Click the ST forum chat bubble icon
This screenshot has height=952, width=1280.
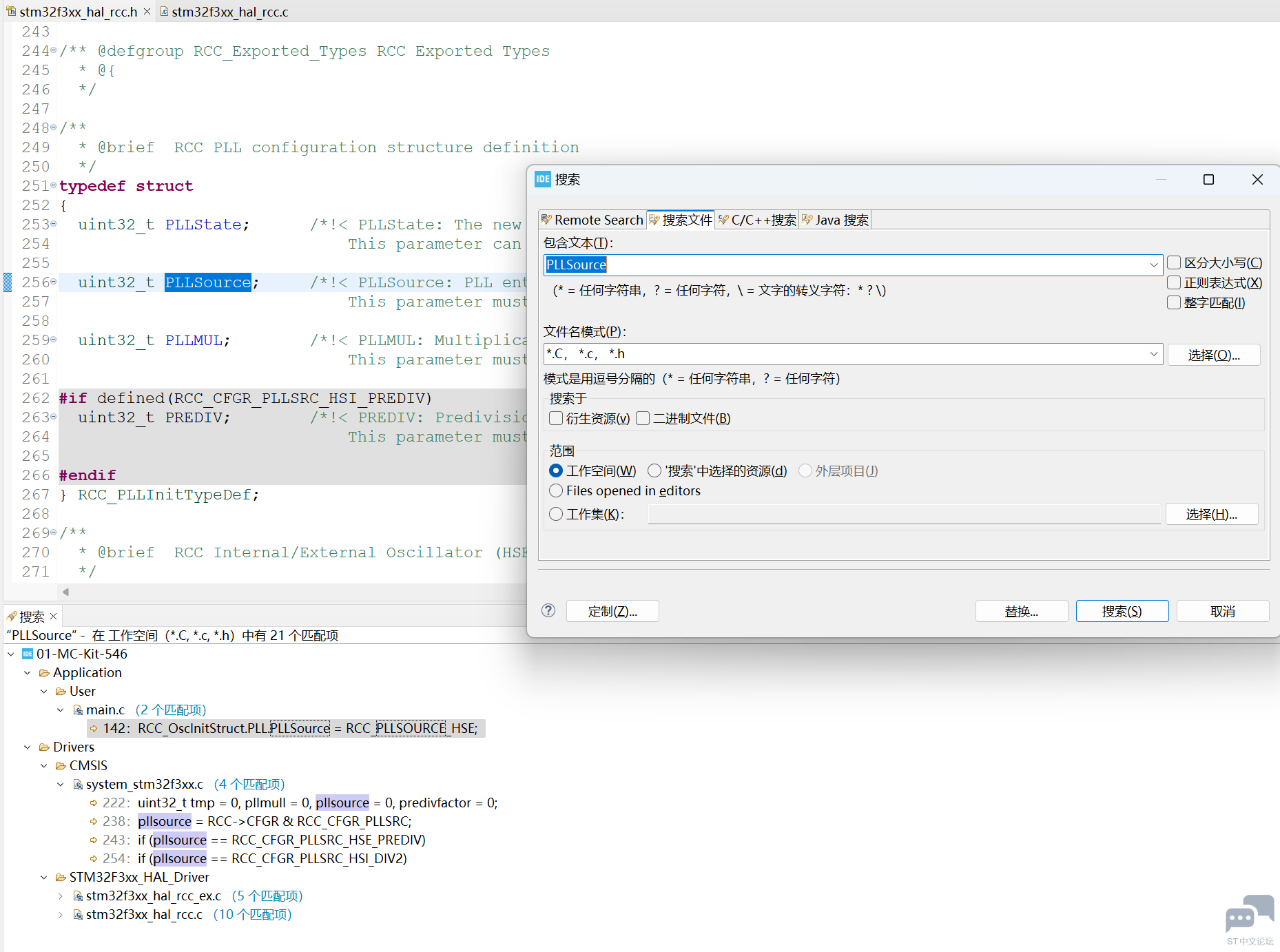click(1250, 913)
